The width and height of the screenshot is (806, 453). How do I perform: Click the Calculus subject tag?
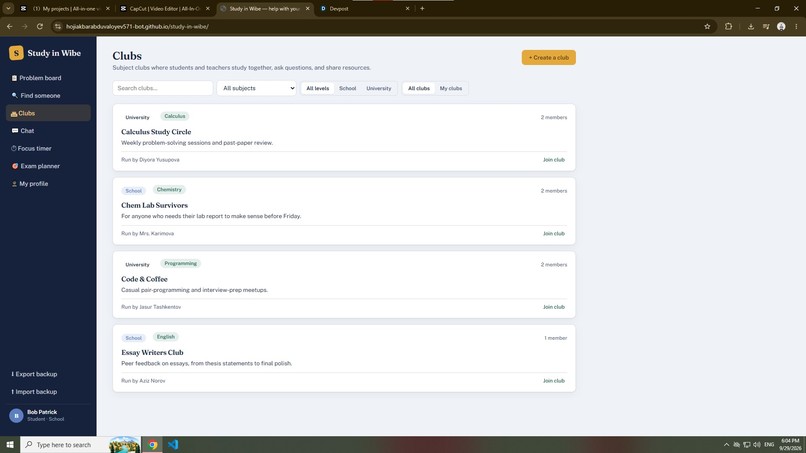tap(175, 116)
